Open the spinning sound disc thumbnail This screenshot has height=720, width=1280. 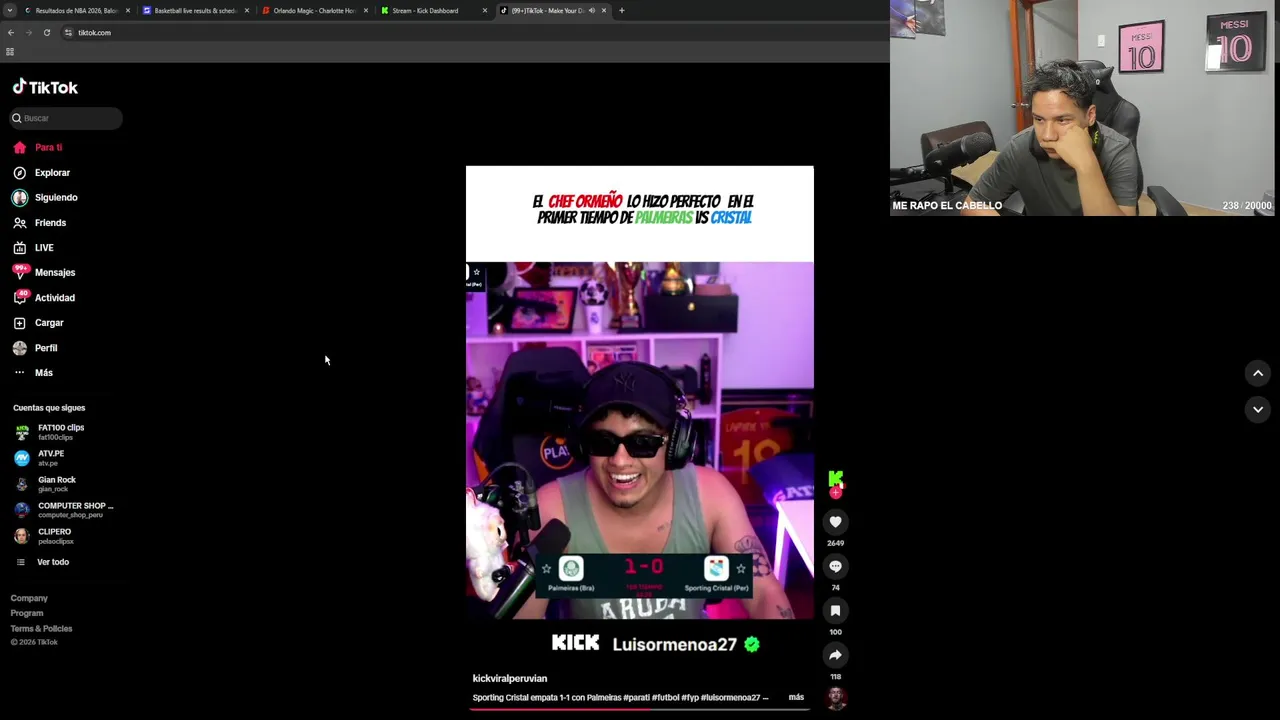(836, 698)
